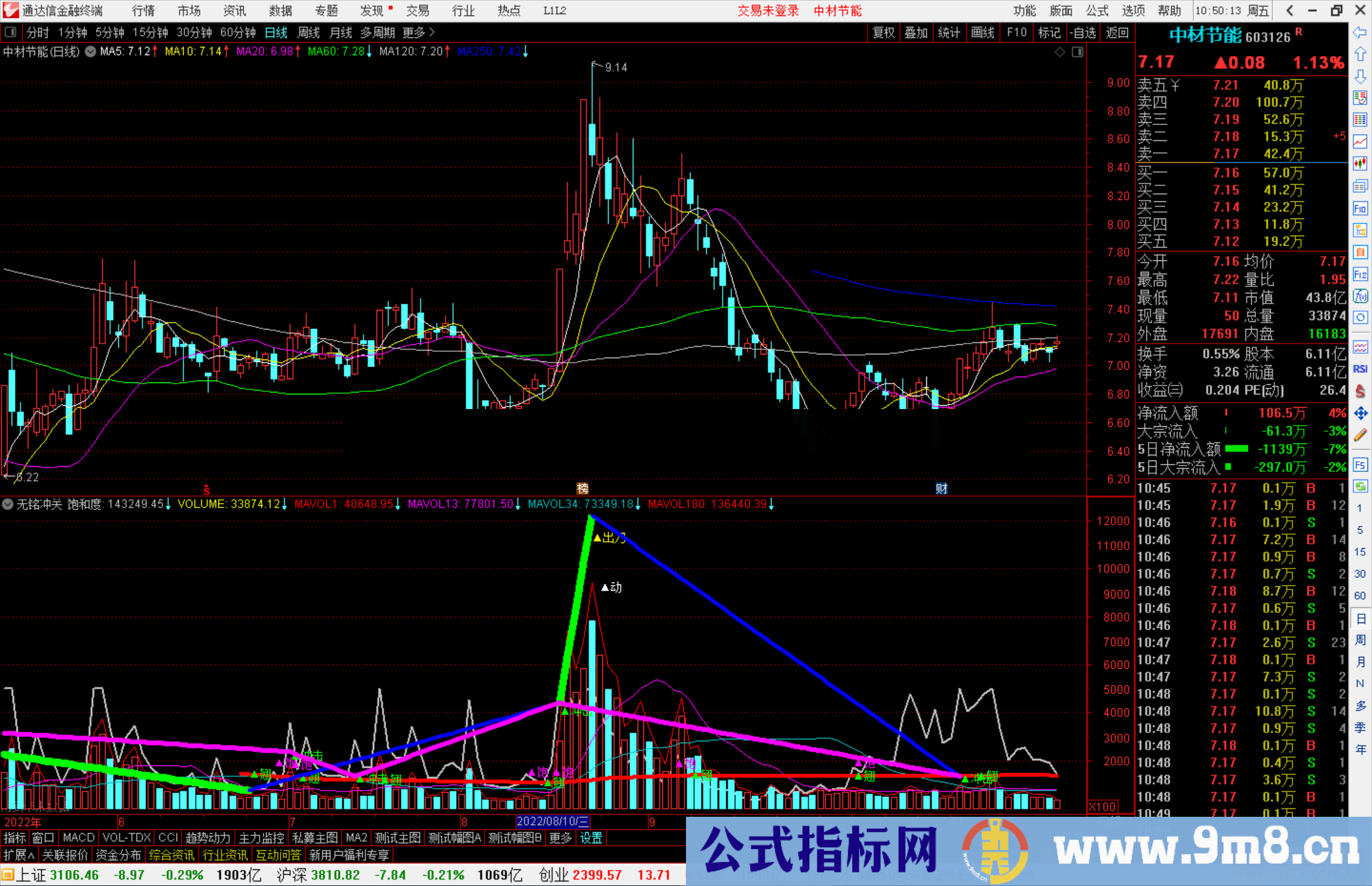Click the green refresh icon in sidebar
The image size is (1372, 886).
coord(1360,487)
